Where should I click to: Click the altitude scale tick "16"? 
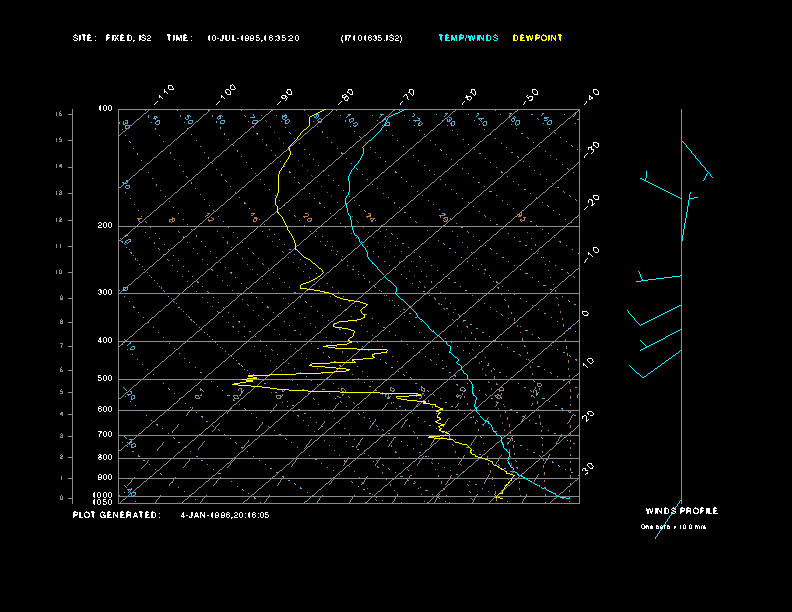60,114
